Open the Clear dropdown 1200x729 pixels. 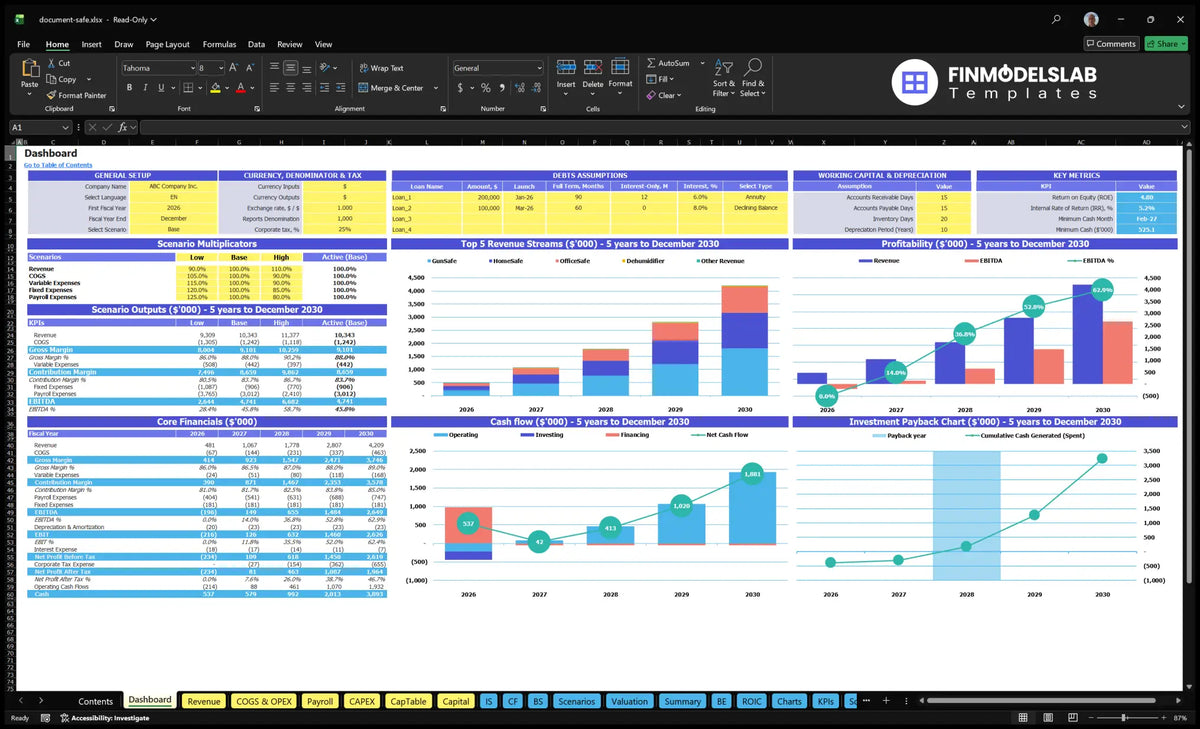coord(664,95)
